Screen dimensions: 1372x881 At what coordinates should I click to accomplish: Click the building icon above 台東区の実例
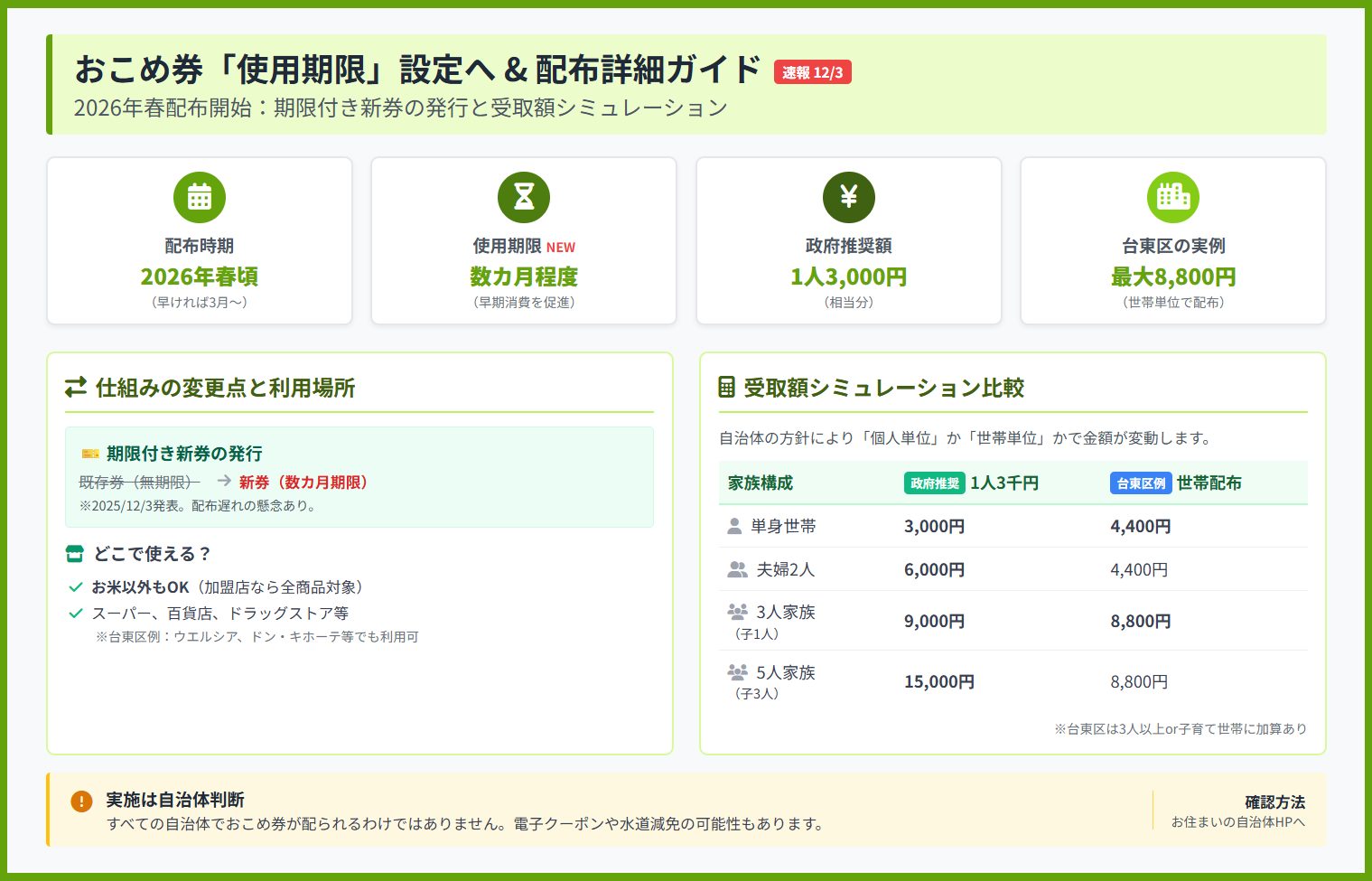(x=1172, y=197)
